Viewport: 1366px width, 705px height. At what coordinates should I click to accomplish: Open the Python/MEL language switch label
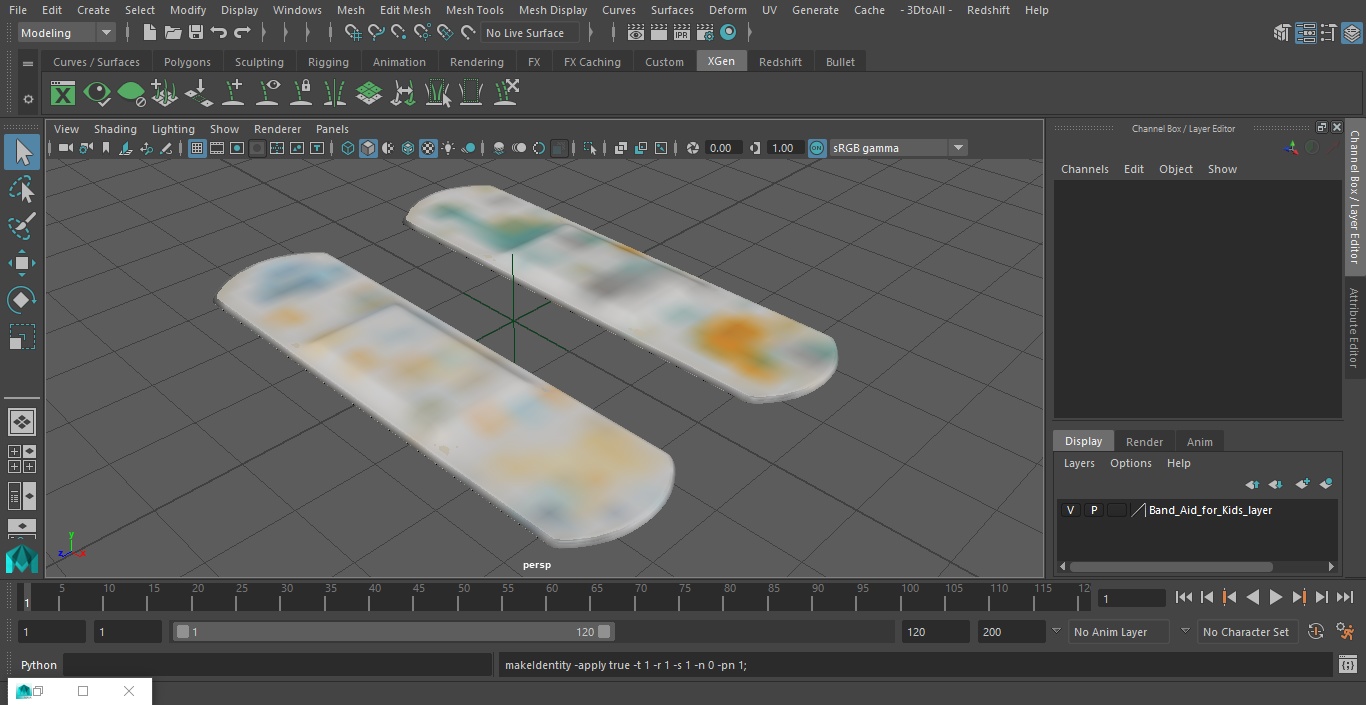pos(39,665)
